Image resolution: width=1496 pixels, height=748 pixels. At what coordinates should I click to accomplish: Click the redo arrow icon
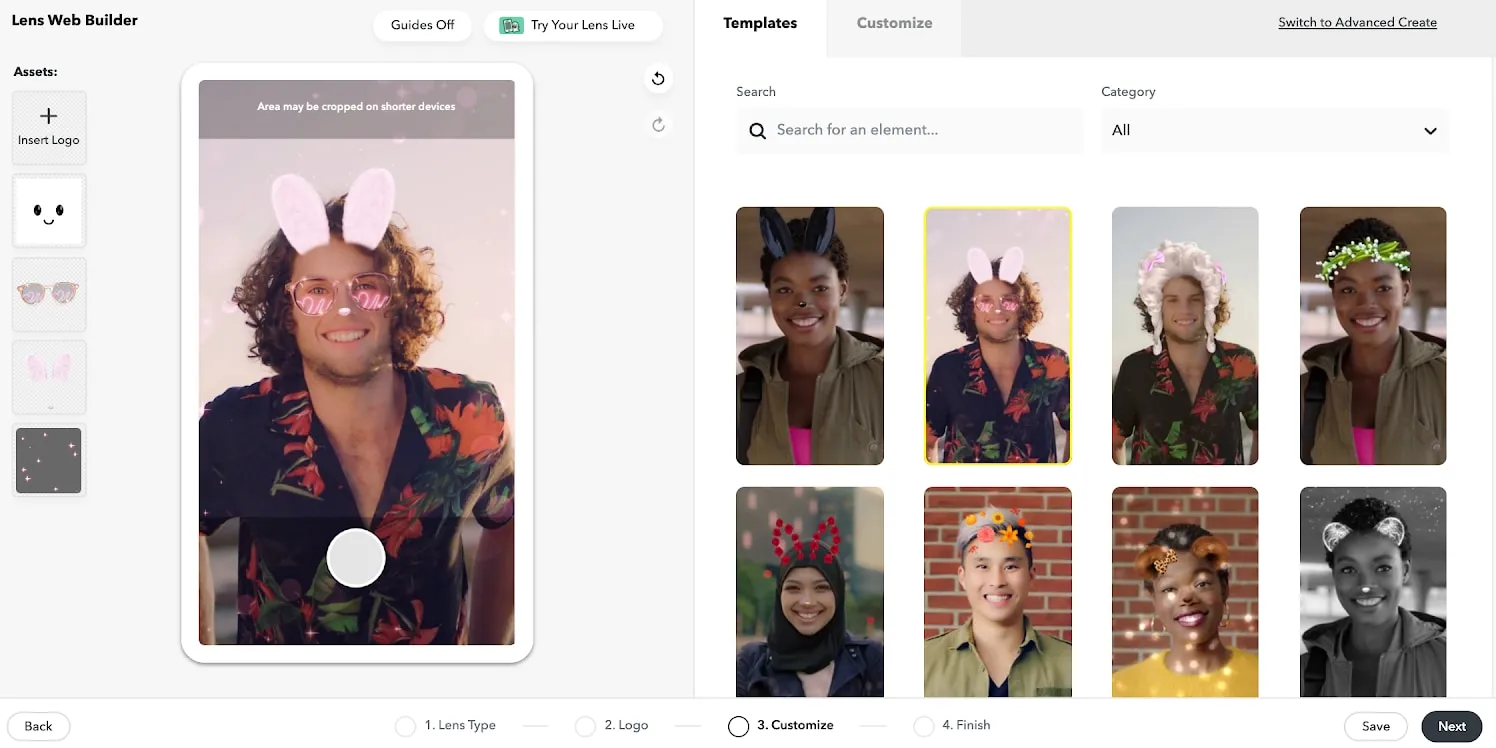pyautogui.click(x=658, y=125)
